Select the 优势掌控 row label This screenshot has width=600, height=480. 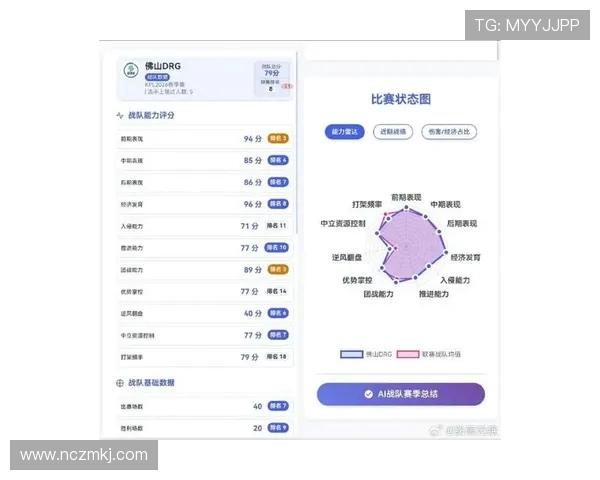[132, 292]
